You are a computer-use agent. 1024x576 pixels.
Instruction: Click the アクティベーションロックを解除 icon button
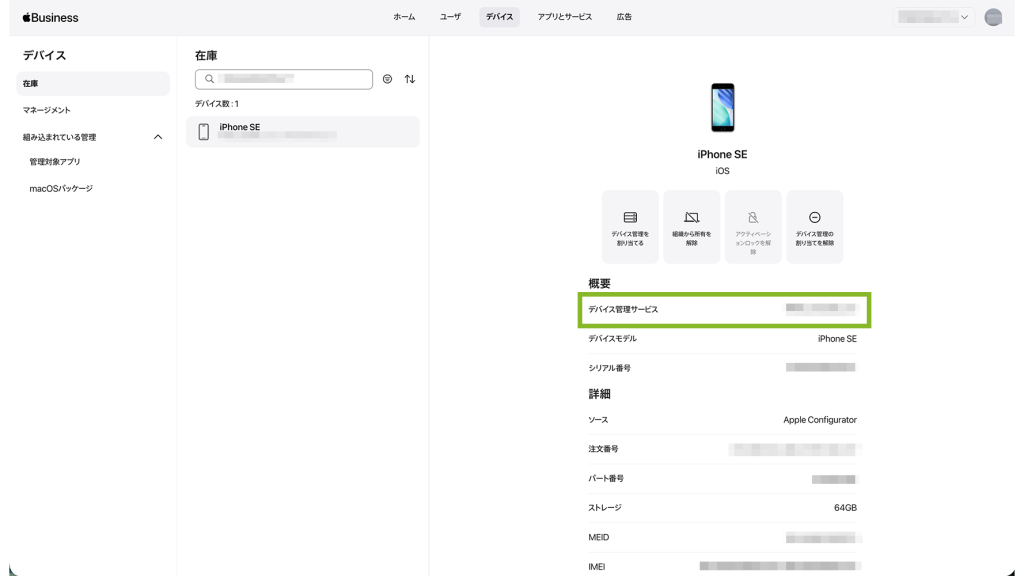pos(753,227)
